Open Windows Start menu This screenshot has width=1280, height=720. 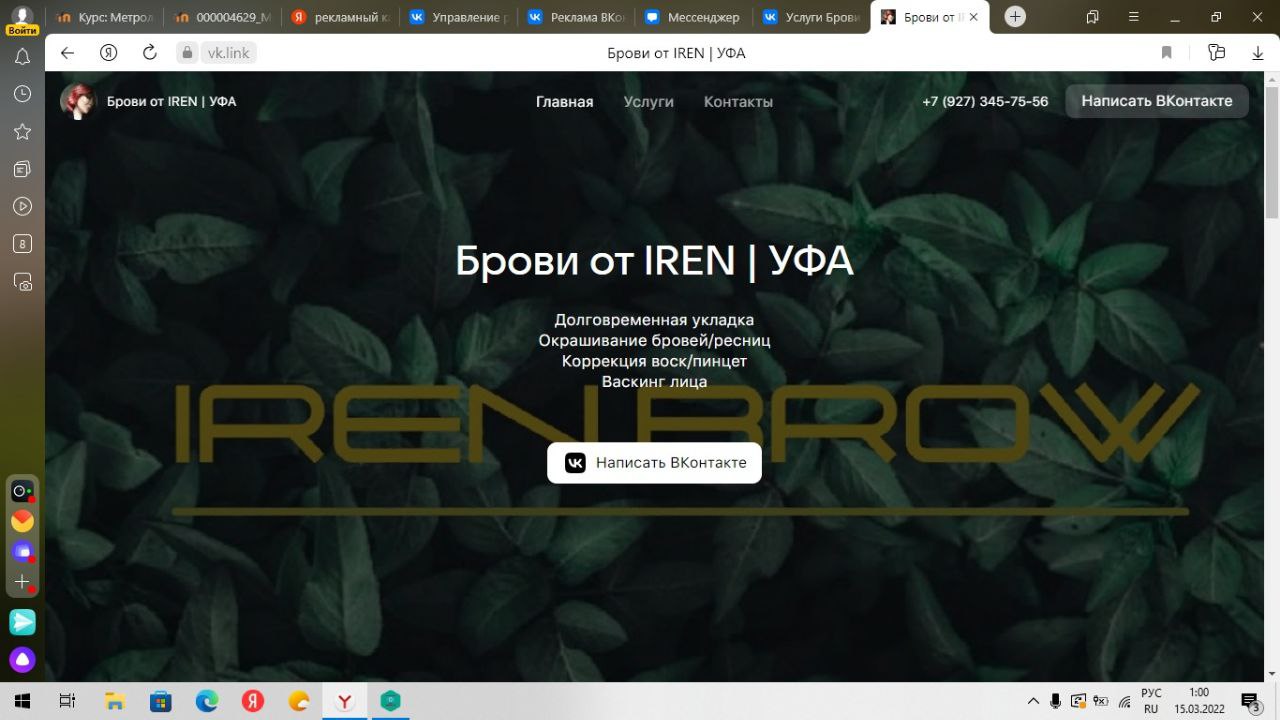22,702
